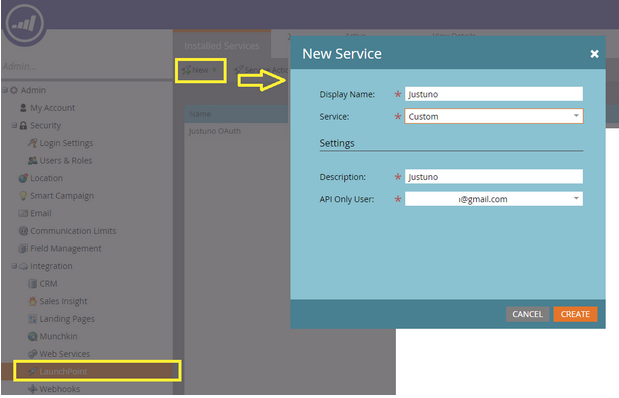Click the Email envelope icon

coord(23,213)
